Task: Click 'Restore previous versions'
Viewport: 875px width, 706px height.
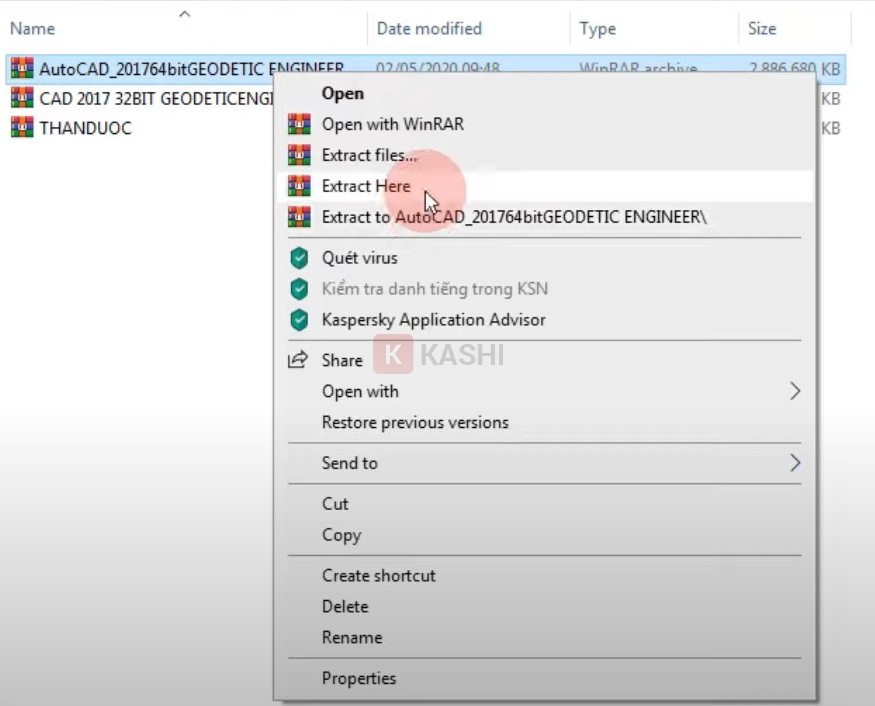Action: pyautogui.click(x=416, y=422)
